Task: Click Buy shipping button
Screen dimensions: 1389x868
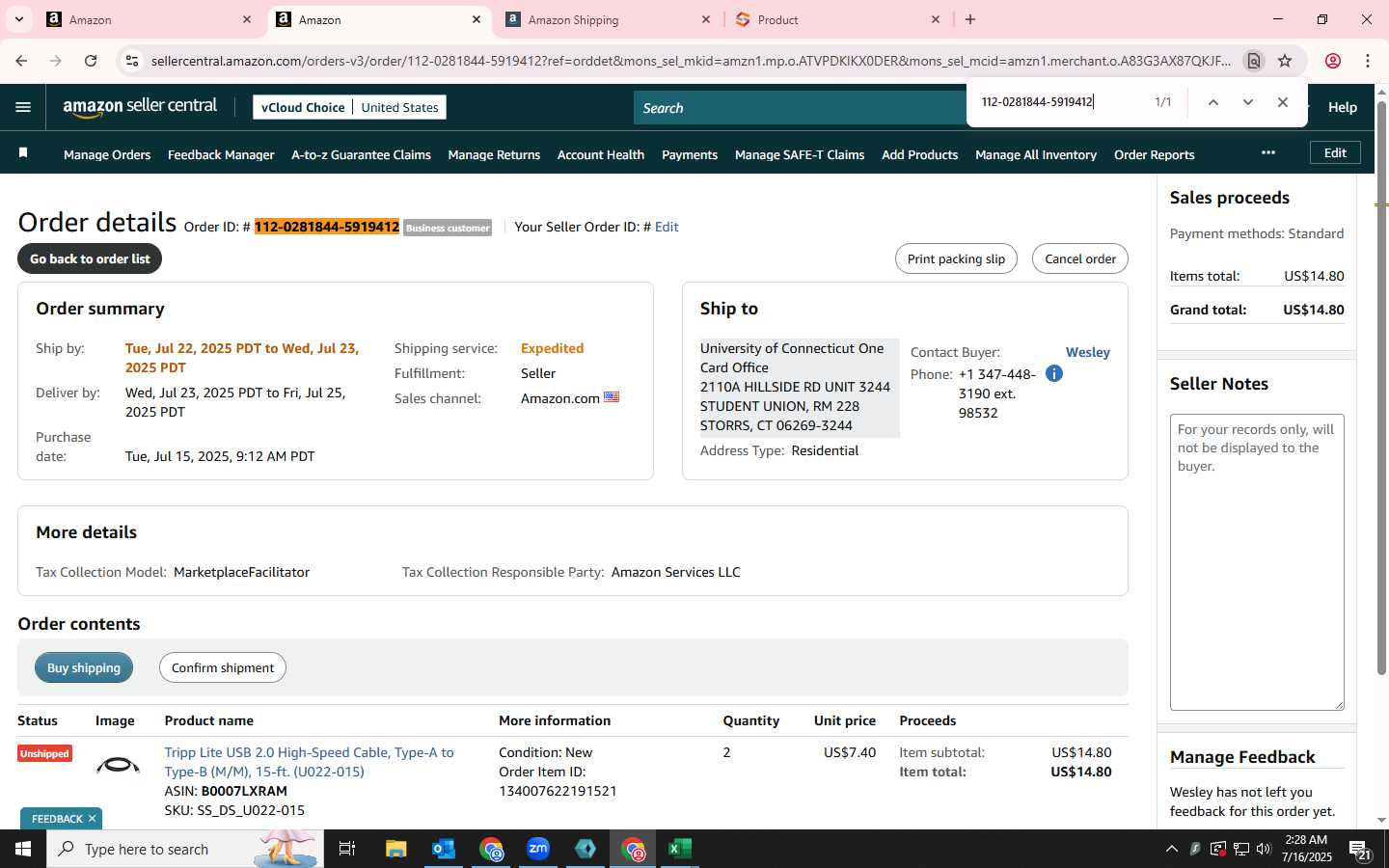Action: click(x=84, y=667)
